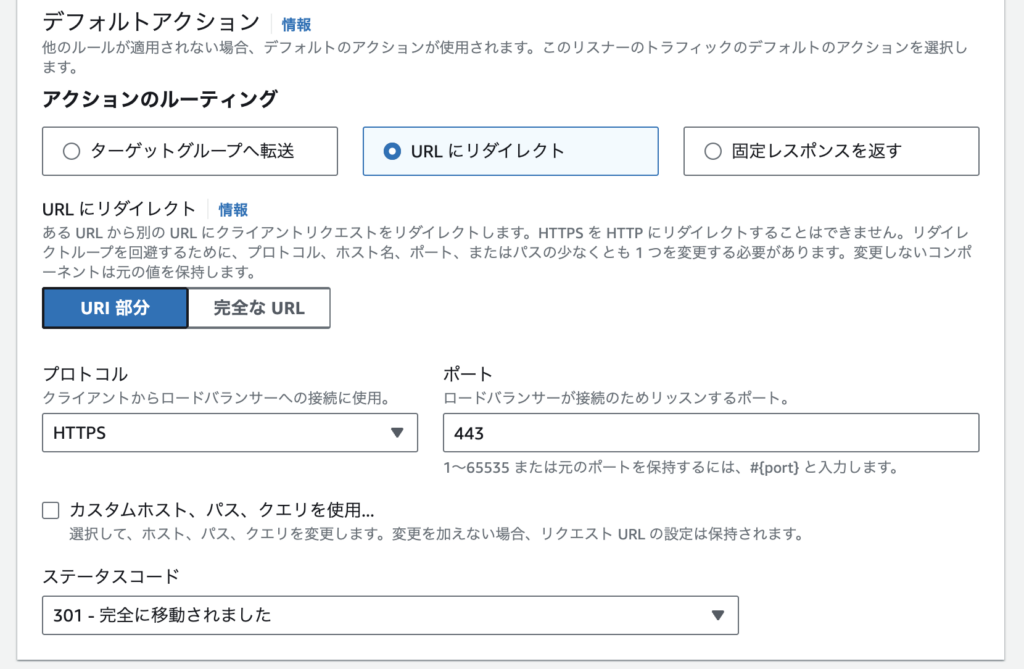The width and height of the screenshot is (1024, 669).
Task: Enable カスタムホスト、パス、クエリを使用 checkbox
Action: pyautogui.click(x=51, y=510)
